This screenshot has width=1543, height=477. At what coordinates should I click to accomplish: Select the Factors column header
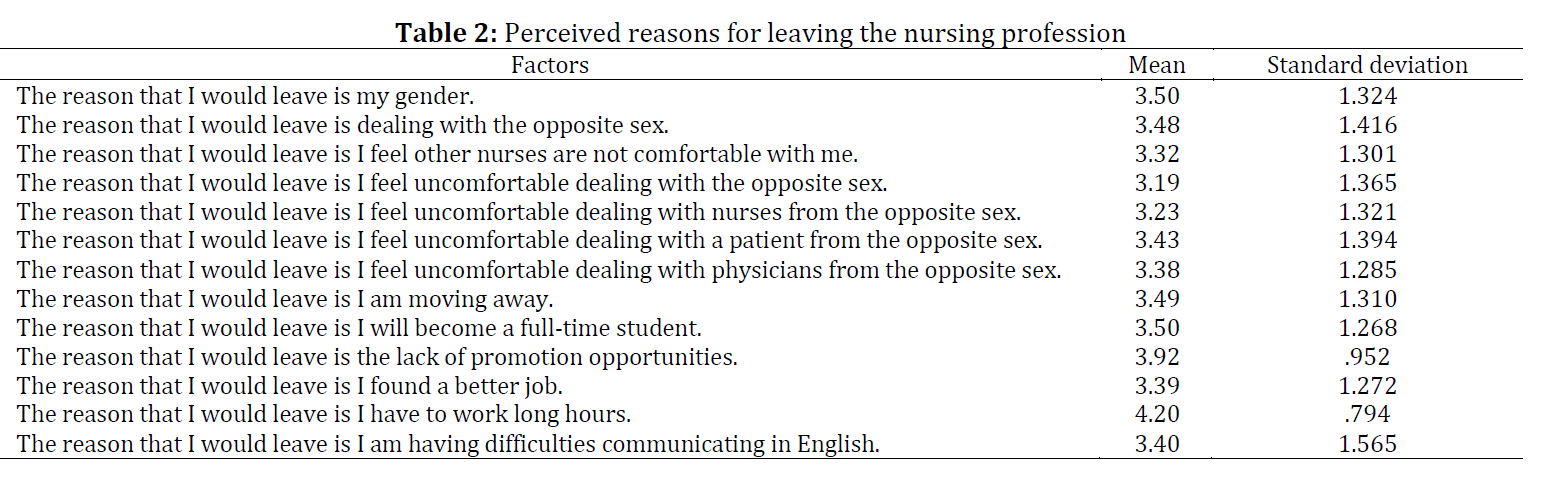pos(550,65)
